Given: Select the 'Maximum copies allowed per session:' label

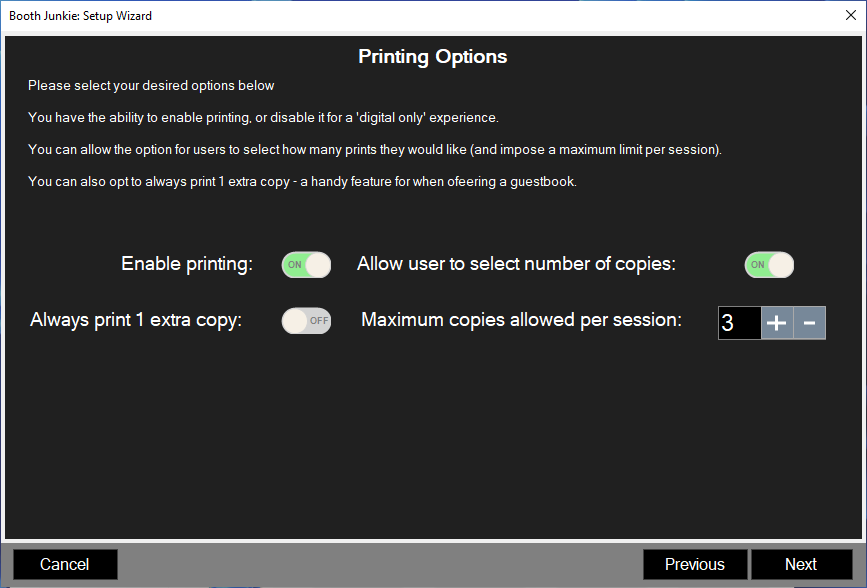Looking at the screenshot, I should click(521, 320).
